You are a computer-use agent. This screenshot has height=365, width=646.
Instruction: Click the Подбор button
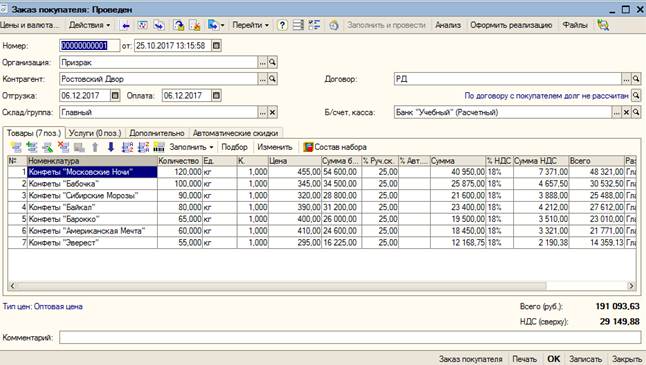234,147
